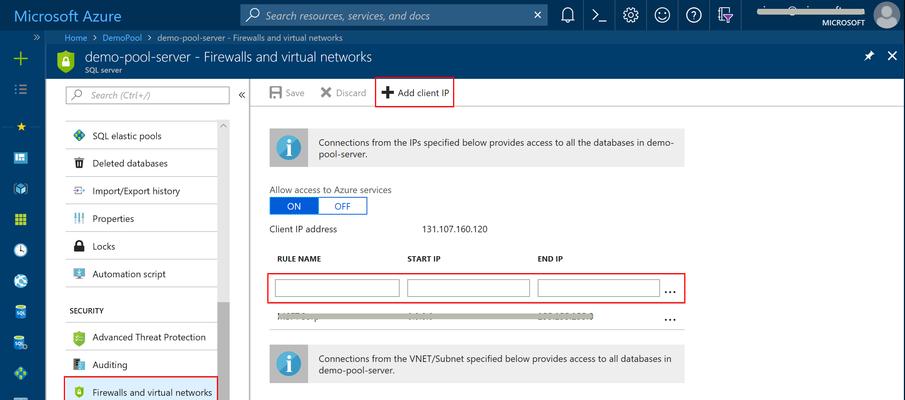This screenshot has width=905, height=400.
Task: Collapse the resource menu
Action: point(242,95)
